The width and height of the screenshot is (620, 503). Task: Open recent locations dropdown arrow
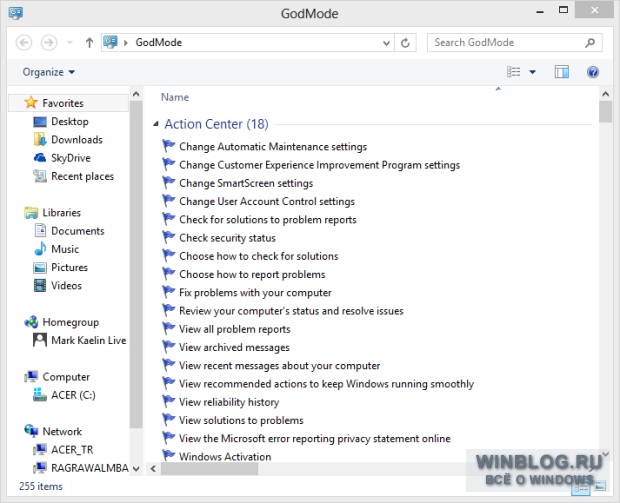[x=70, y=42]
